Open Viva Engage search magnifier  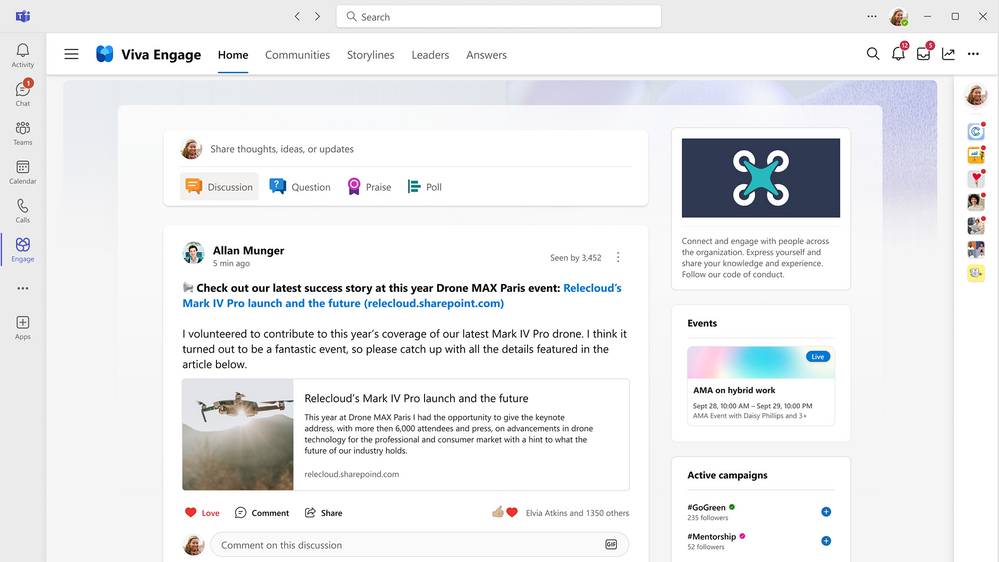[873, 54]
